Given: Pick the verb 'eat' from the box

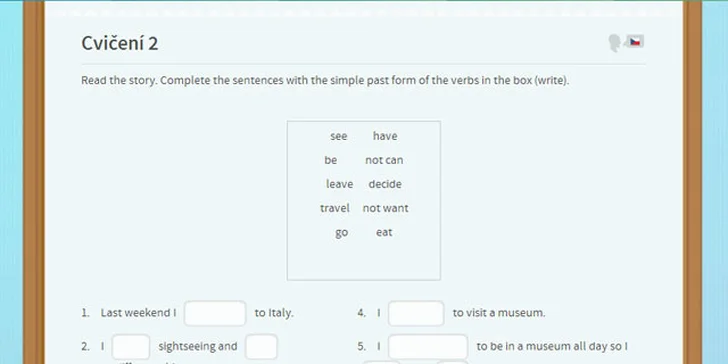Looking at the screenshot, I should tap(384, 233).
